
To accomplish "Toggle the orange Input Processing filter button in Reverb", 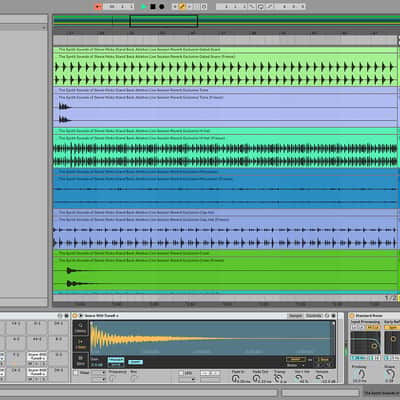I will tap(373, 327).
